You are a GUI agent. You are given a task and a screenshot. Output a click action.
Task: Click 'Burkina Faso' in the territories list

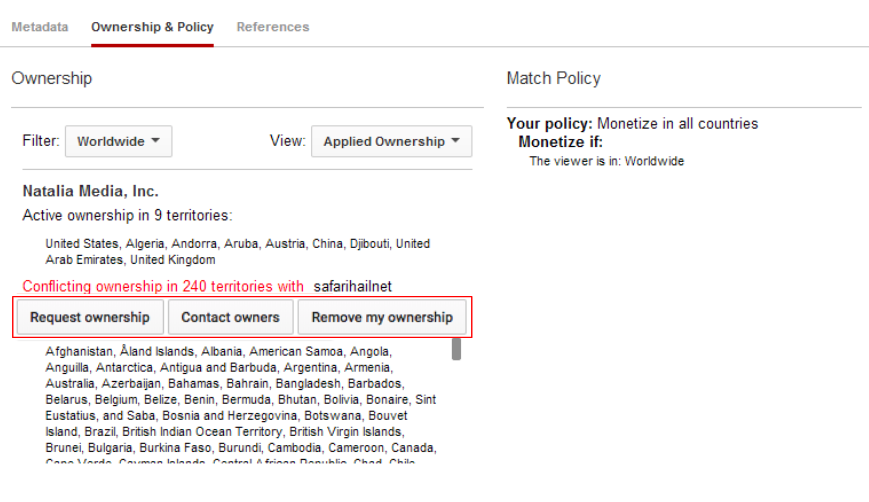[175, 448]
